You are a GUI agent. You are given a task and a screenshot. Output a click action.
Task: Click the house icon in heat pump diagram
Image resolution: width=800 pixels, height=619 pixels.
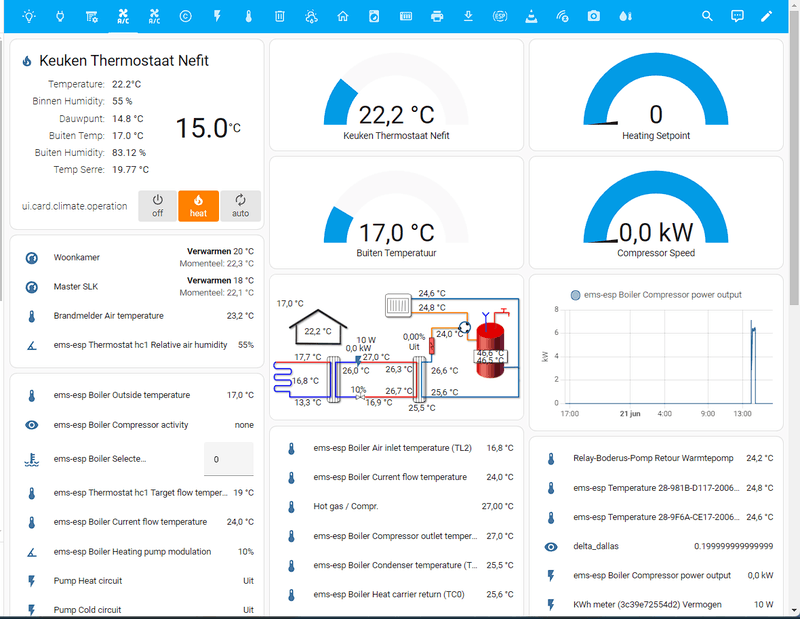(318, 327)
